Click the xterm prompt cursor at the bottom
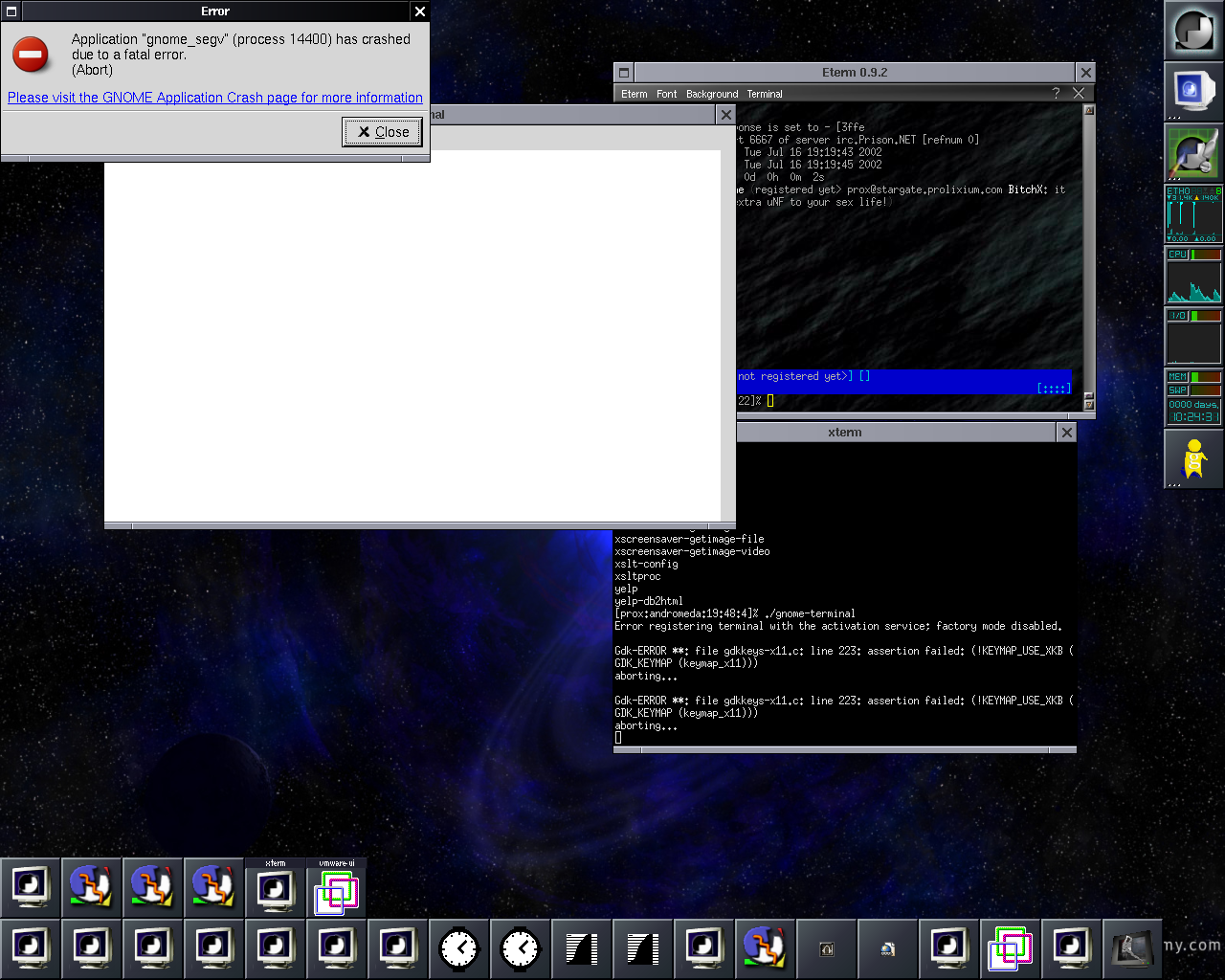1225x980 pixels. click(618, 738)
